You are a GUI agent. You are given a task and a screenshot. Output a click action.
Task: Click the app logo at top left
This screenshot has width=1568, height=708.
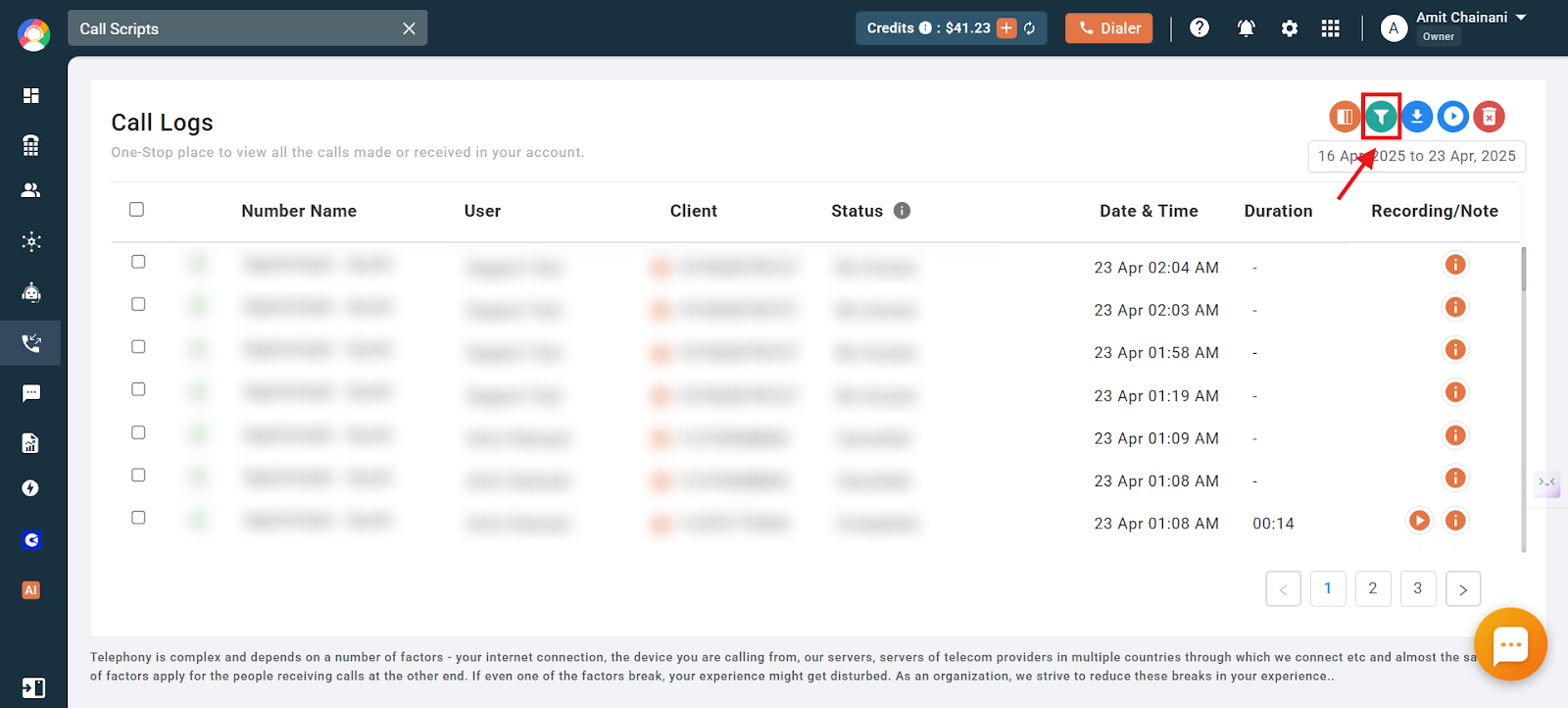[x=33, y=35]
